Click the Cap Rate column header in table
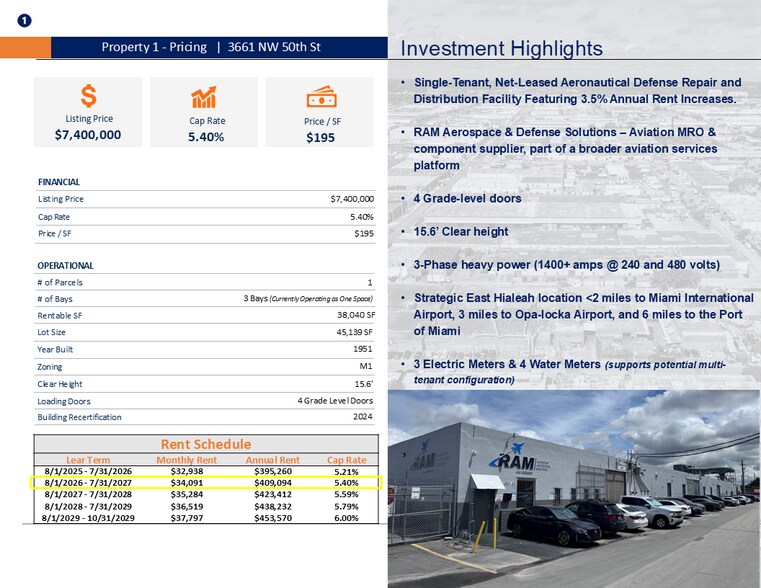761x588 pixels. tap(346, 459)
